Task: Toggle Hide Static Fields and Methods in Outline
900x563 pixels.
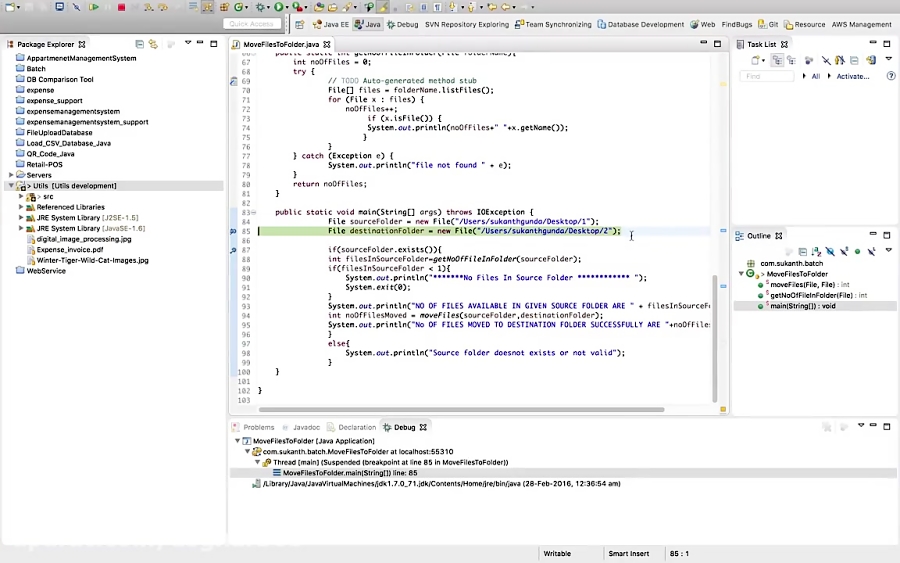Action: (x=844, y=251)
